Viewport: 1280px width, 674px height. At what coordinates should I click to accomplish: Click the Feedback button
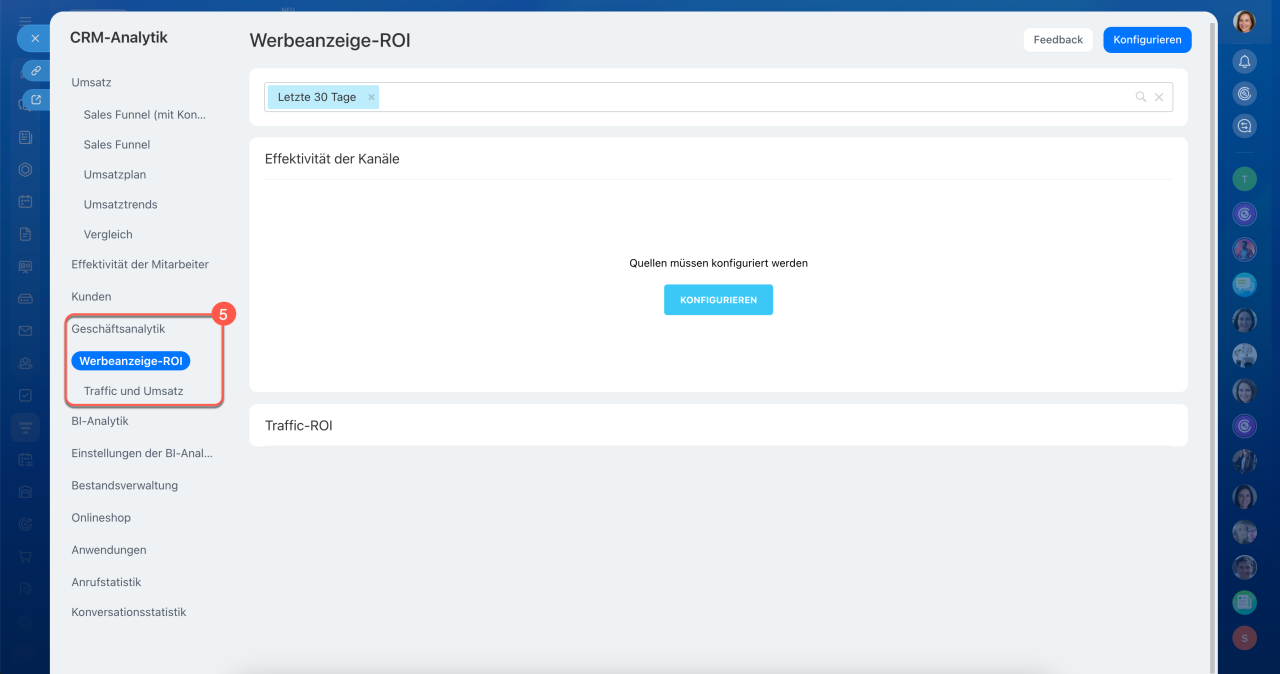pos(1058,40)
